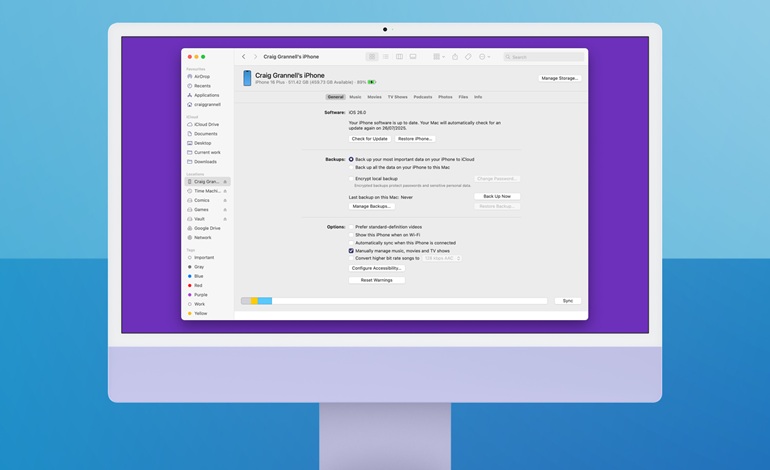
Task: Click Restore iPhone button
Action: point(415,139)
